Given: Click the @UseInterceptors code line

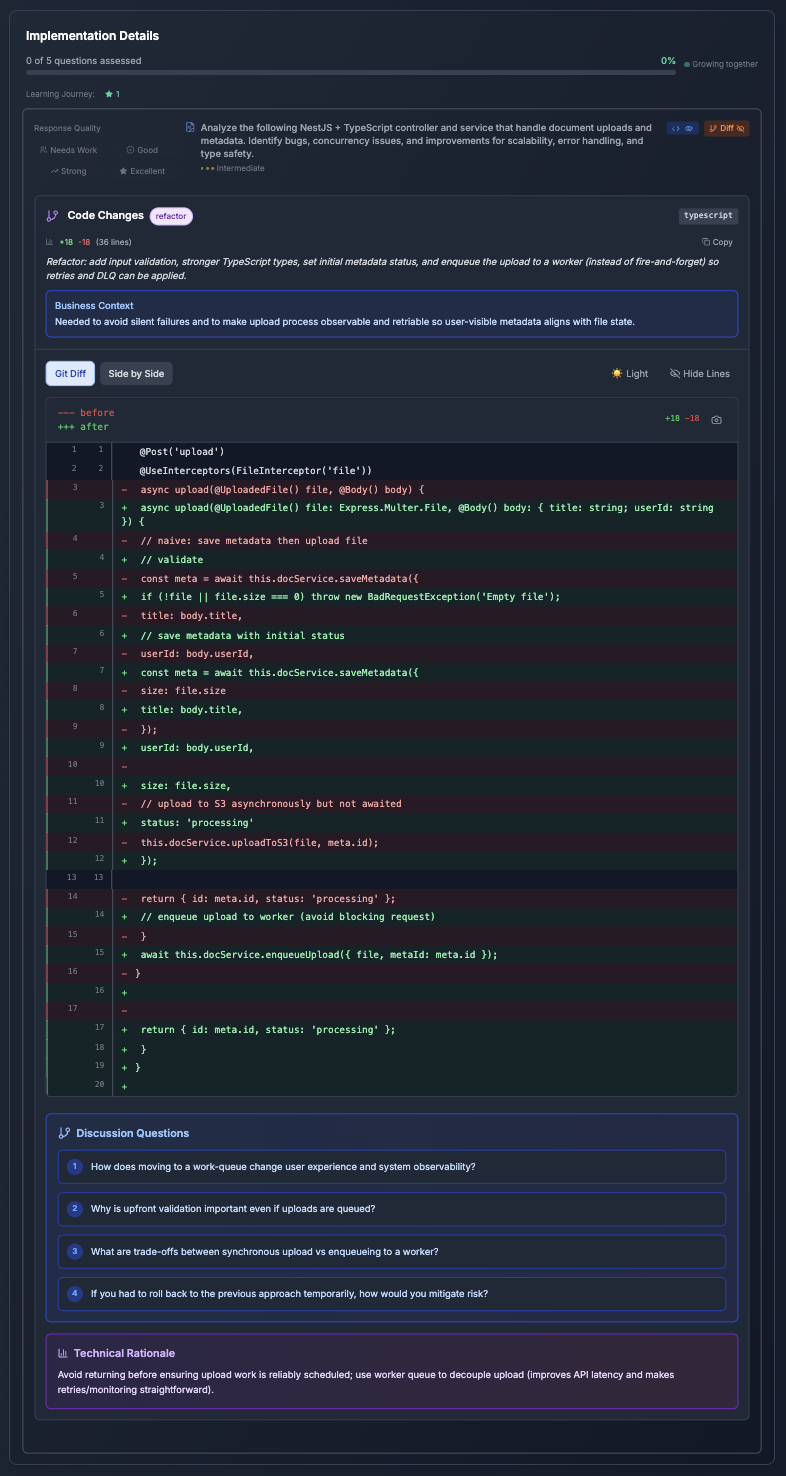Looking at the screenshot, I should [392, 470].
